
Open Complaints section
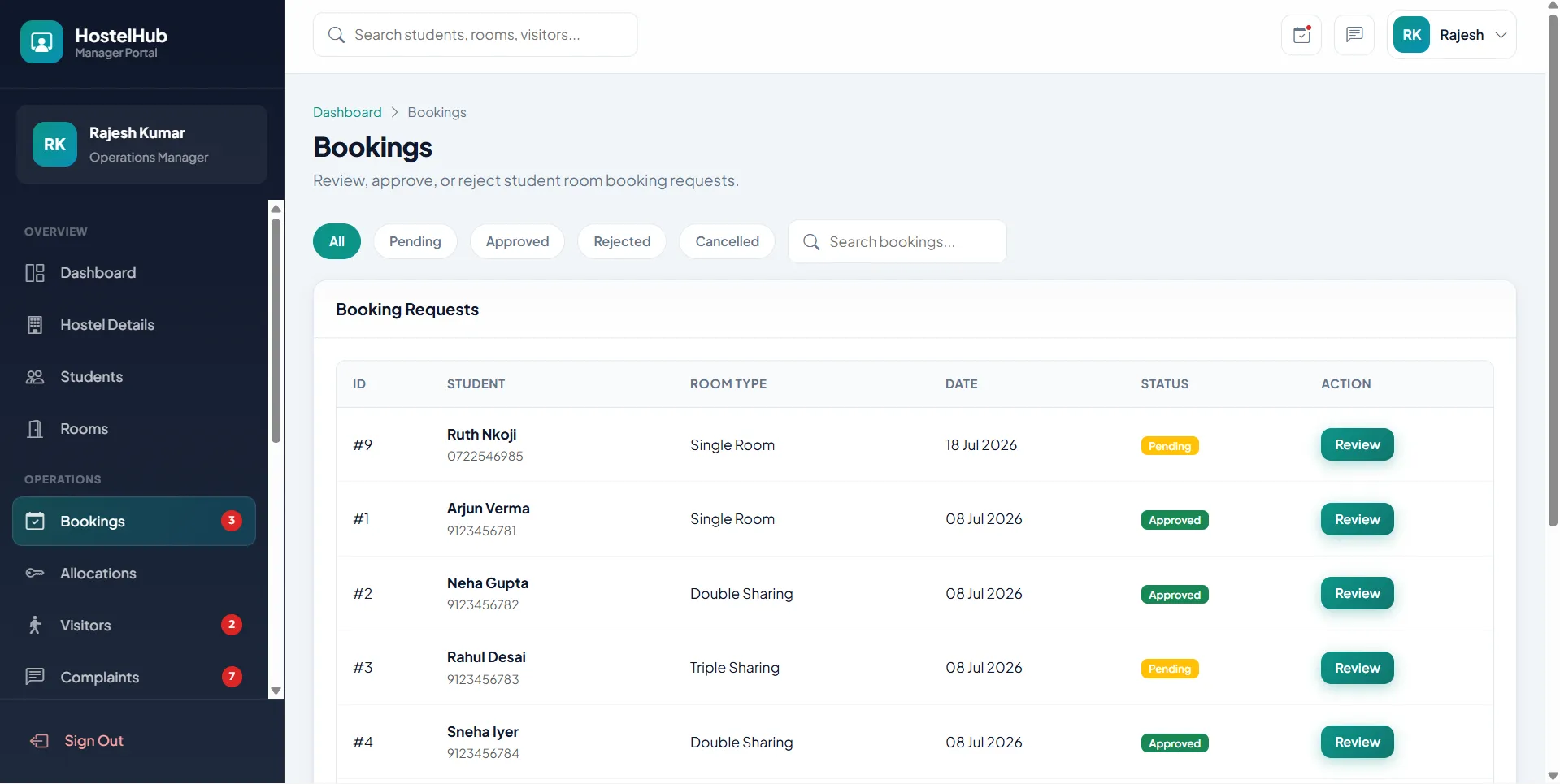[134, 677]
